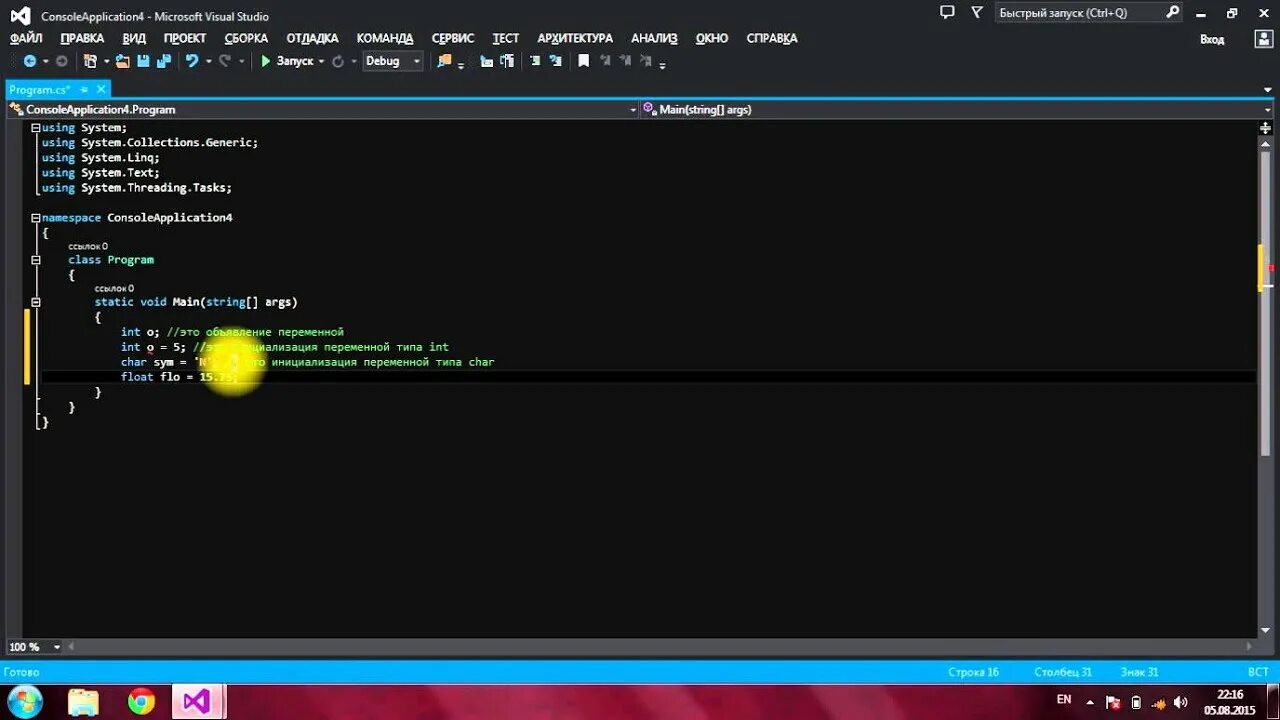This screenshot has height=720, width=1280.
Task: Open the КОМАНДА menu
Action: (x=385, y=38)
